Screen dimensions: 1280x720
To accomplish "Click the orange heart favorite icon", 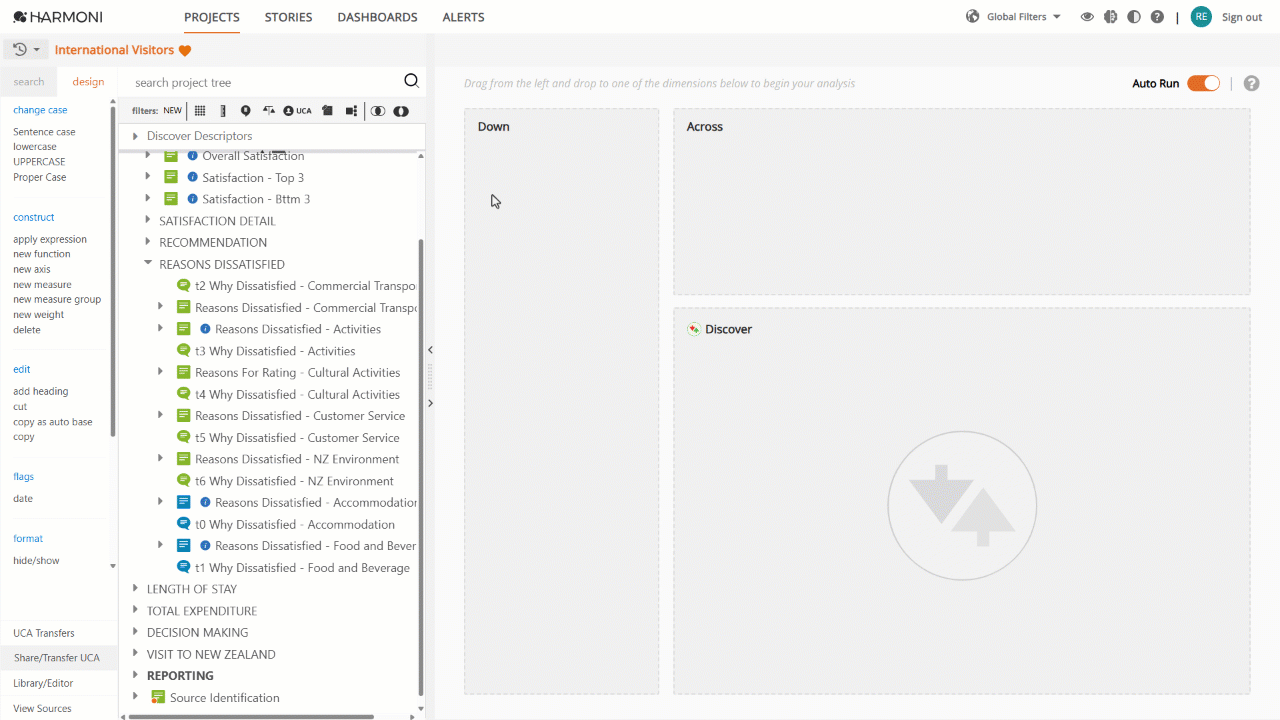I will tap(185, 50).
